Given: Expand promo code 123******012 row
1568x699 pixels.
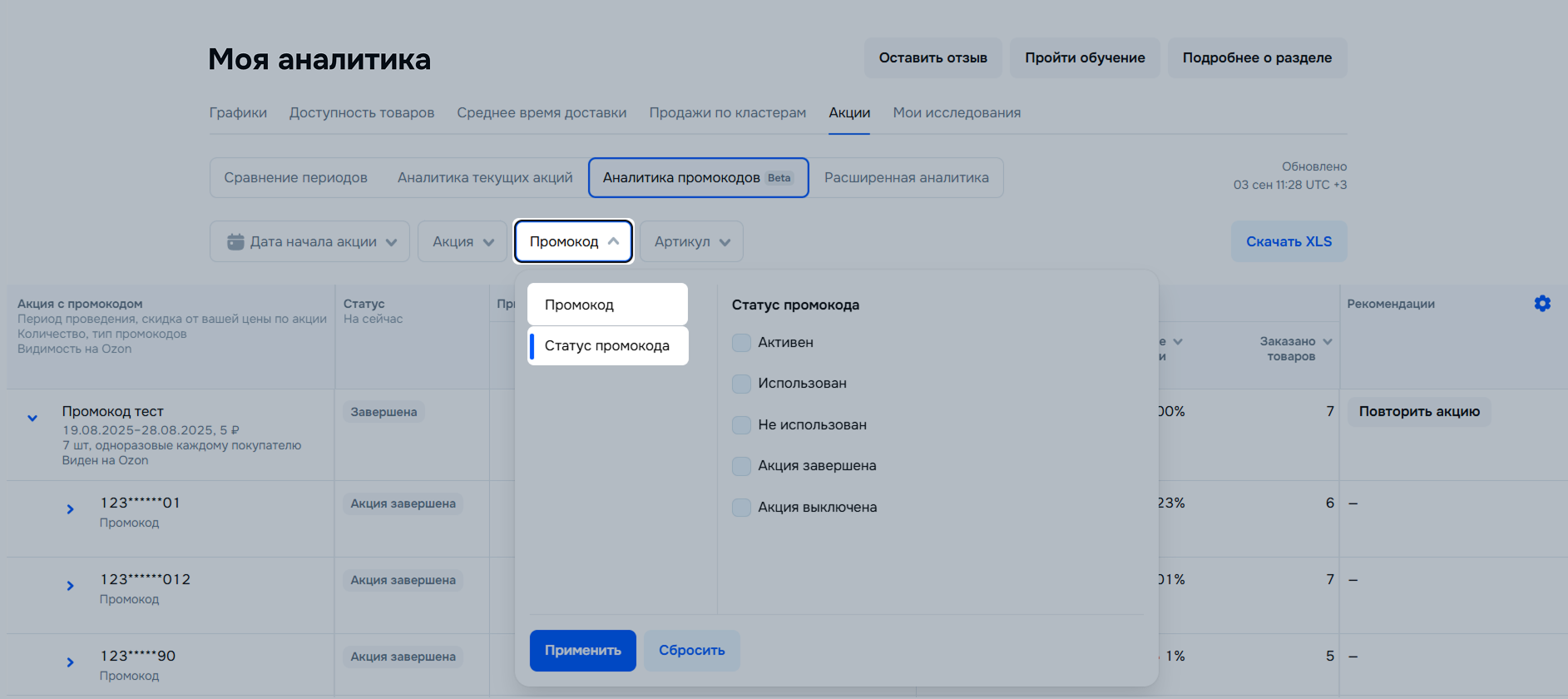Looking at the screenshot, I should pyautogui.click(x=71, y=586).
